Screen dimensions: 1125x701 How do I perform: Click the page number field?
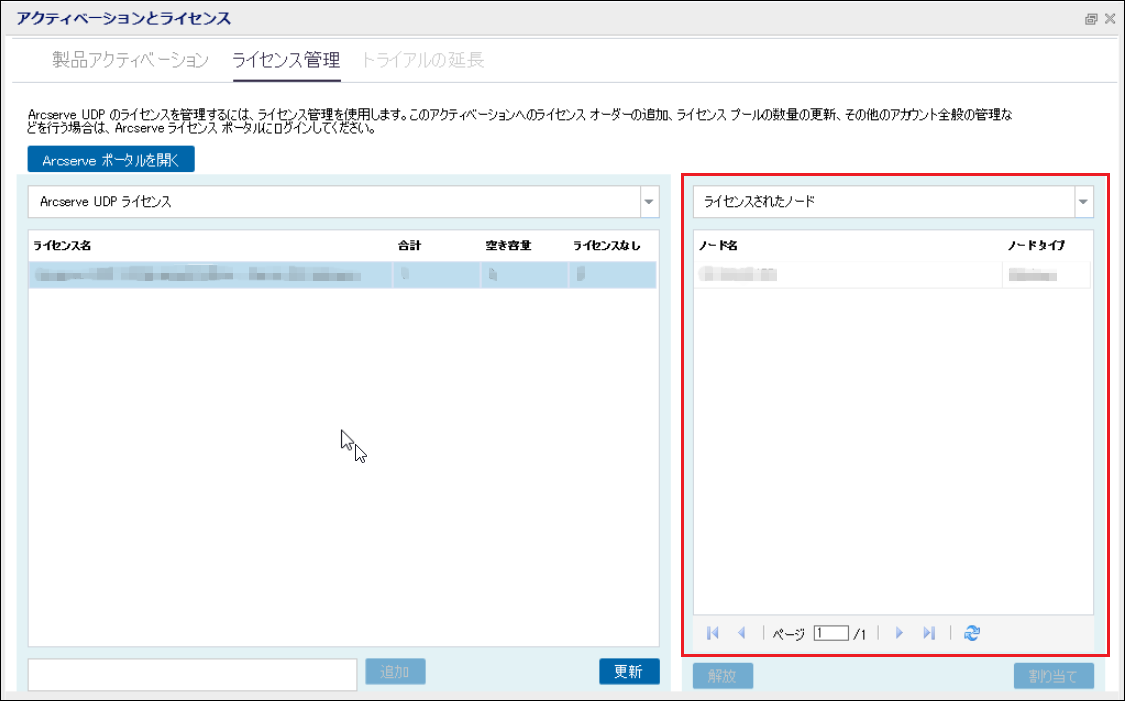pyautogui.click(x=830, y=633)
